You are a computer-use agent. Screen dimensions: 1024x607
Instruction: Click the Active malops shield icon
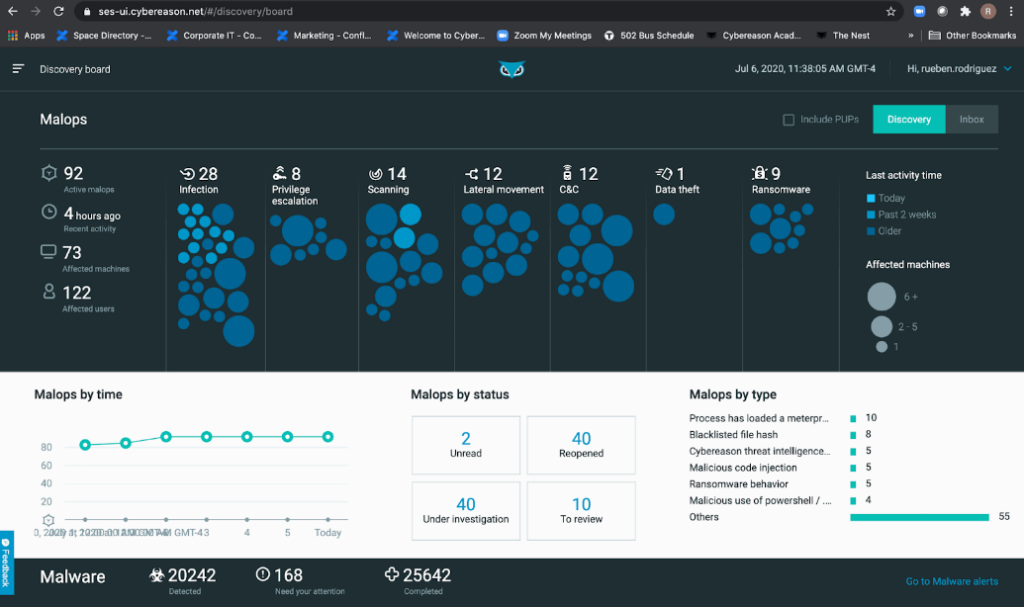(x=49, y=172)
